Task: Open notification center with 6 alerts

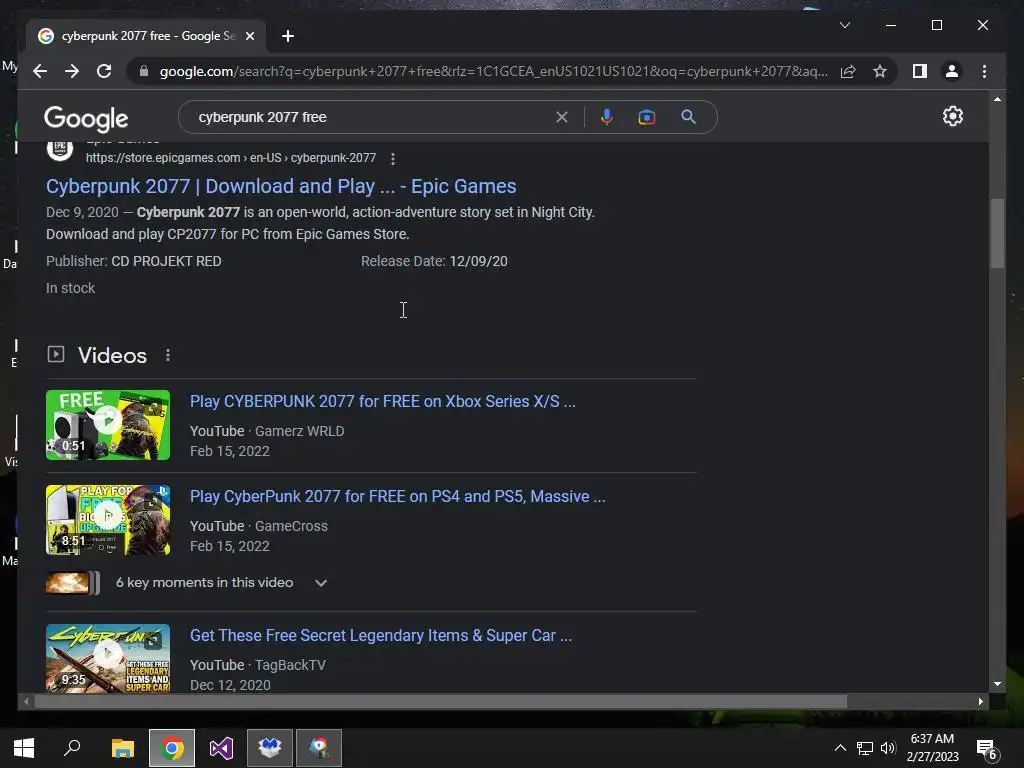Action: point(987,749)
